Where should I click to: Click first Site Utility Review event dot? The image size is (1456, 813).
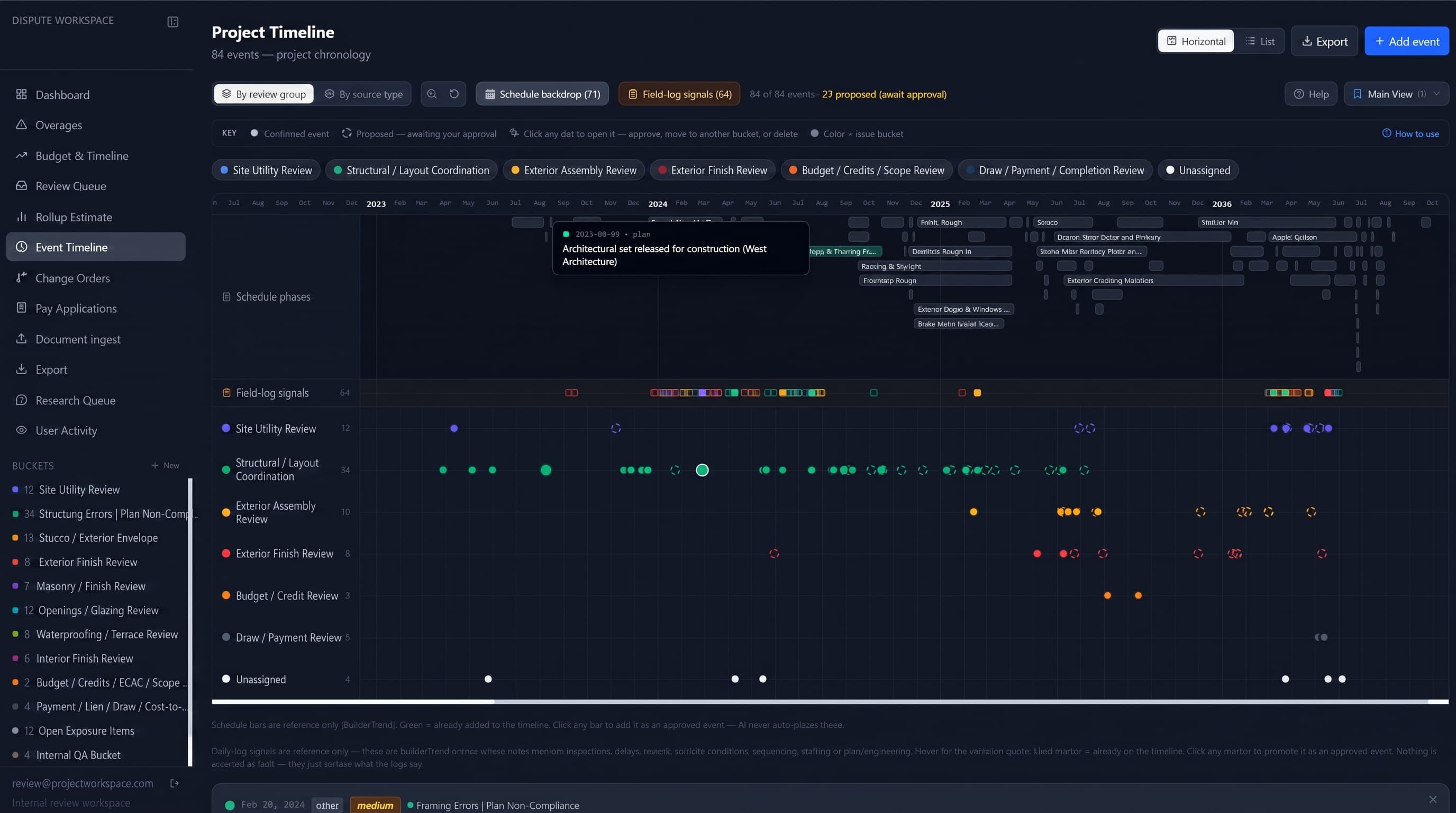click(x=454, y=428)
